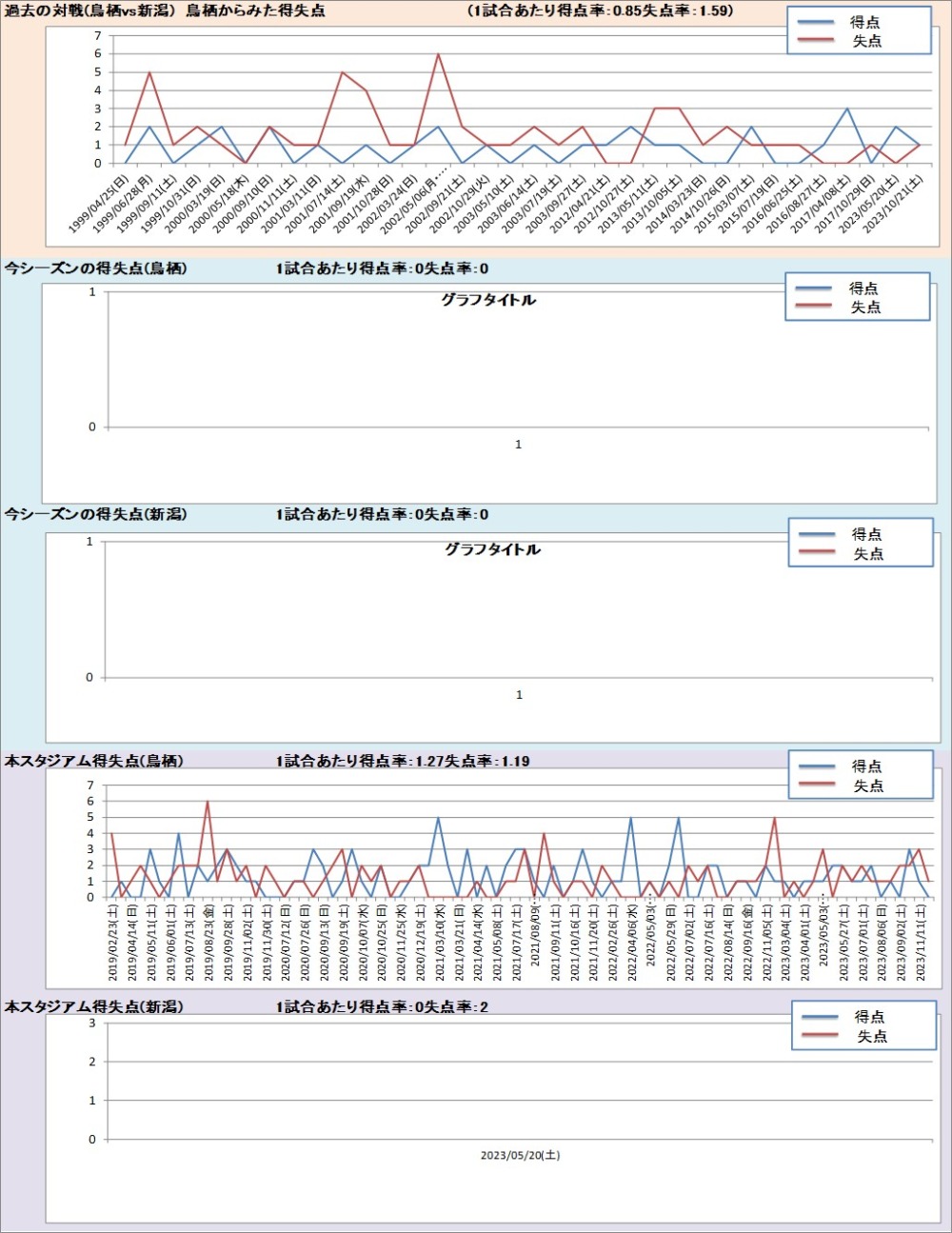Click the 2023/11/11(土) label in stadium chart
952x1233 pixels.
pos(921,943)
